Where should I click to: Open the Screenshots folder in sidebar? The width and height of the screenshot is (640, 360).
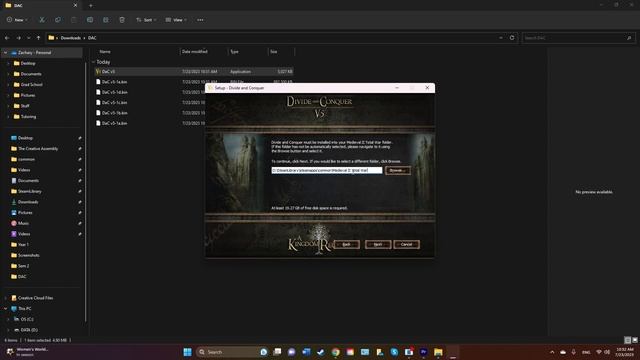pyautogui.click(x=29, y=255)
